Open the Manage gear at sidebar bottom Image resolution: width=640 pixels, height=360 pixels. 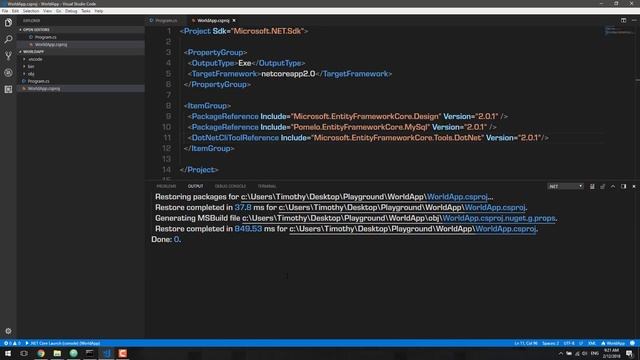[x=8, y=331]
